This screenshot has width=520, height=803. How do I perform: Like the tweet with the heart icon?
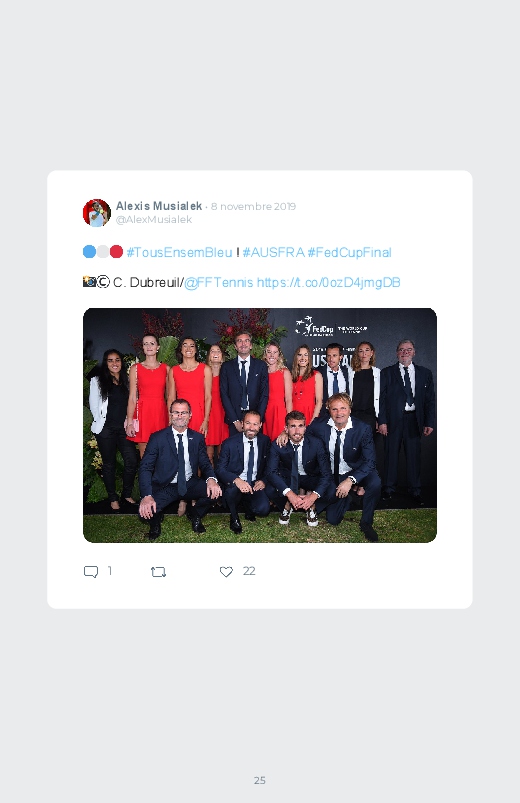coord(226,572)
